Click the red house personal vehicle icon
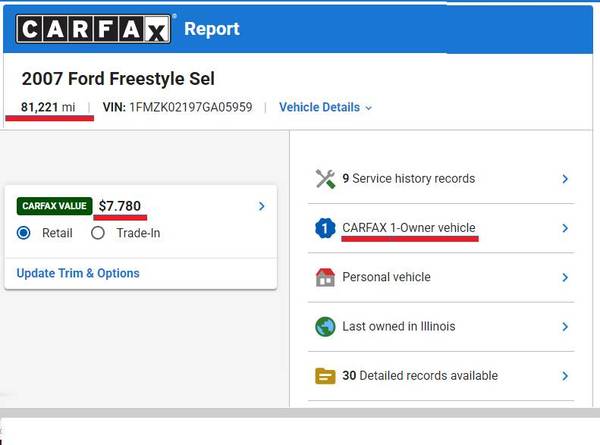This screenshot has width=600, height=445. pos(325,278)
